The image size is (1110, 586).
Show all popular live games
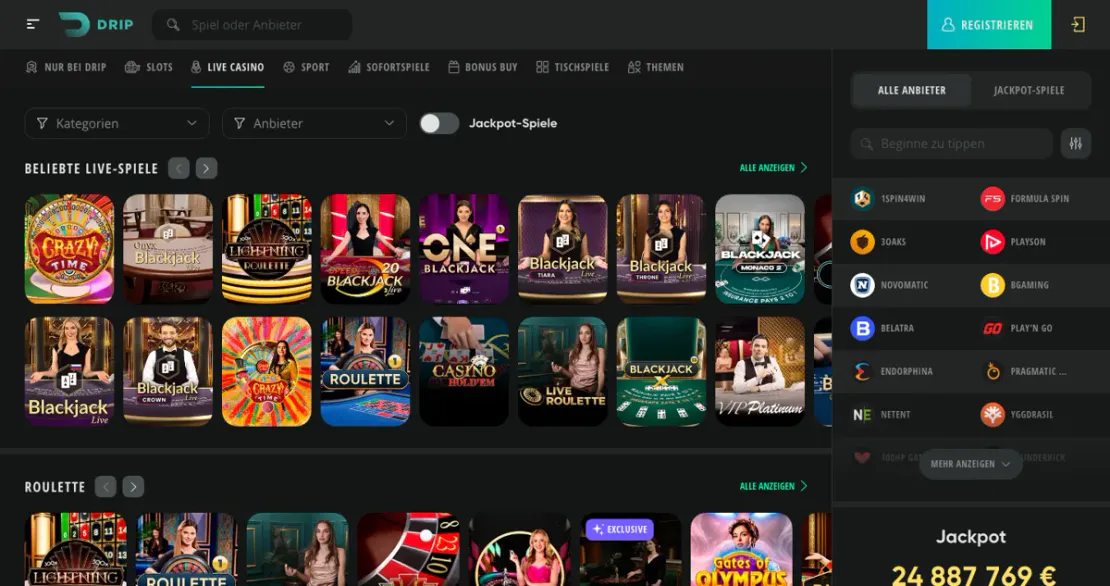tap(773, 168)
